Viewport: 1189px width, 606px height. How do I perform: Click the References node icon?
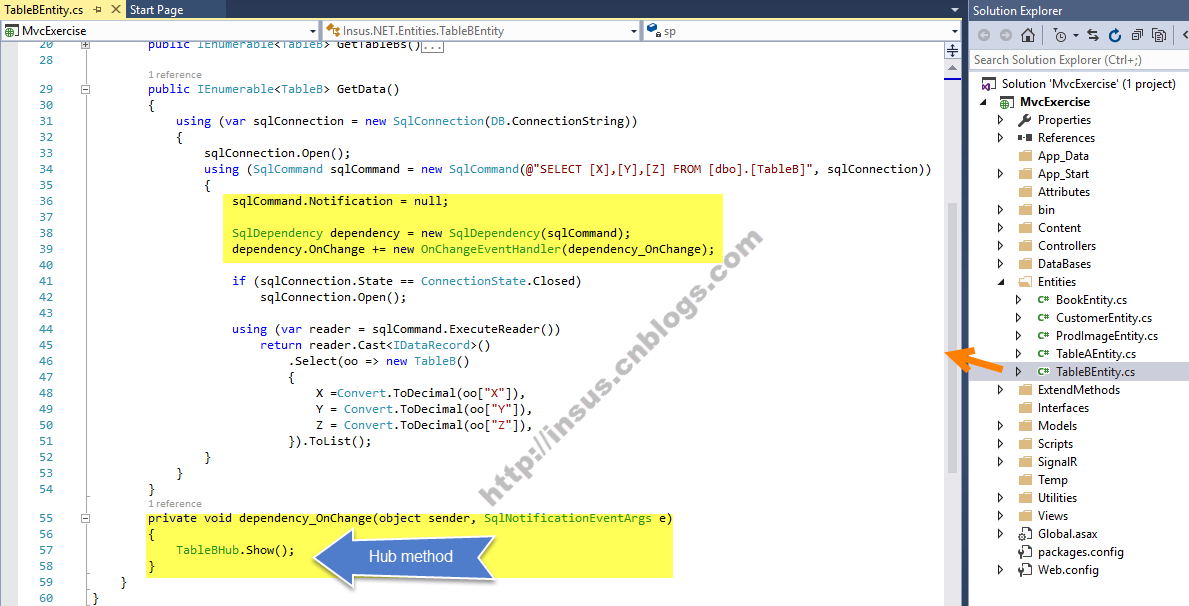pos(1025,138)
